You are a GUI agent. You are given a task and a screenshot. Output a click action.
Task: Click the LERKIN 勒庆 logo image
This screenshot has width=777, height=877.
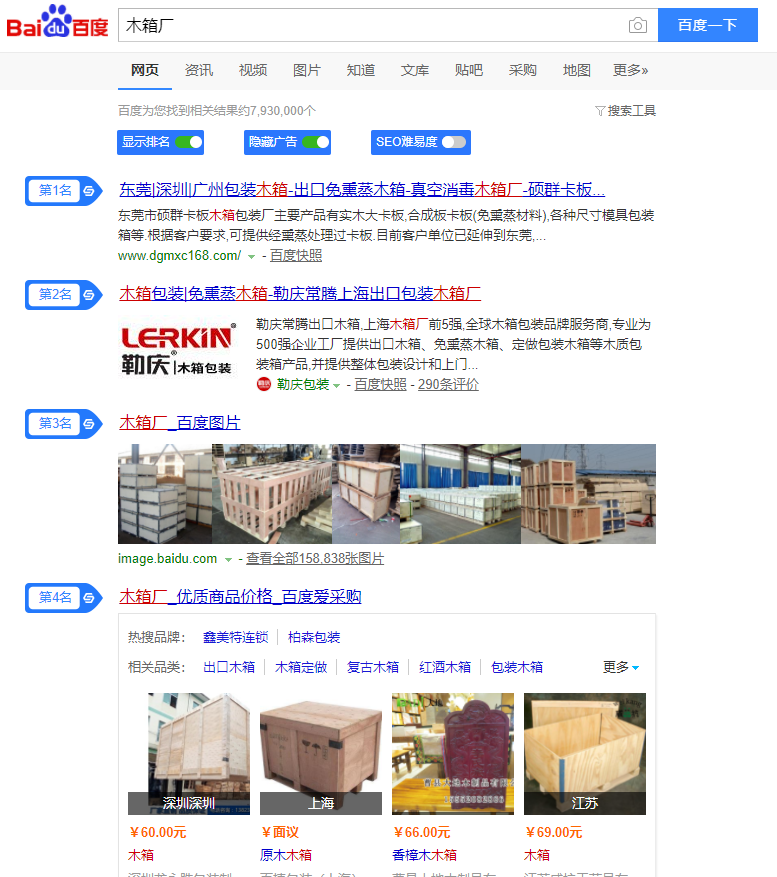(178, 350)
